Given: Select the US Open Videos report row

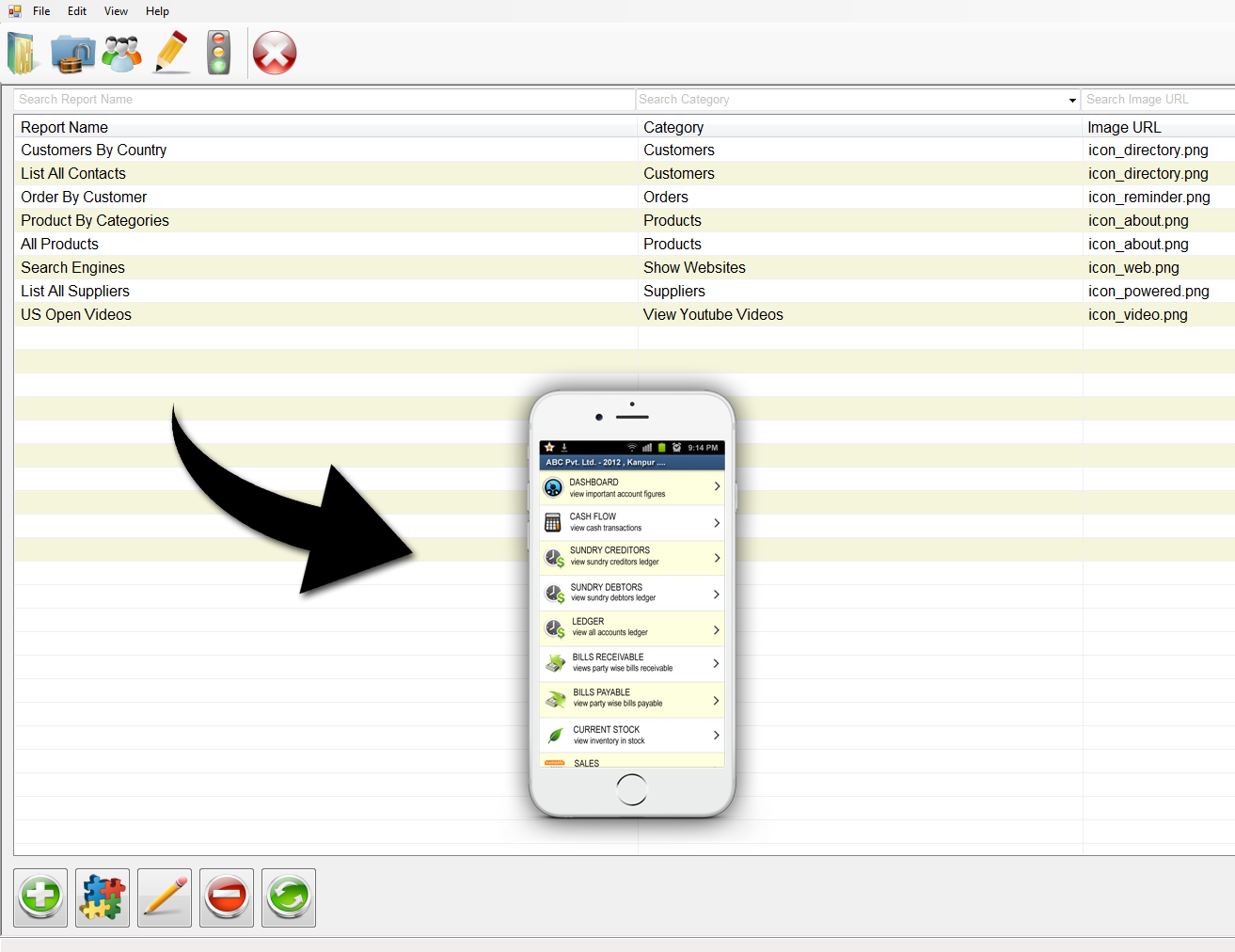Looking at the screenshot, I should (76, 315).
